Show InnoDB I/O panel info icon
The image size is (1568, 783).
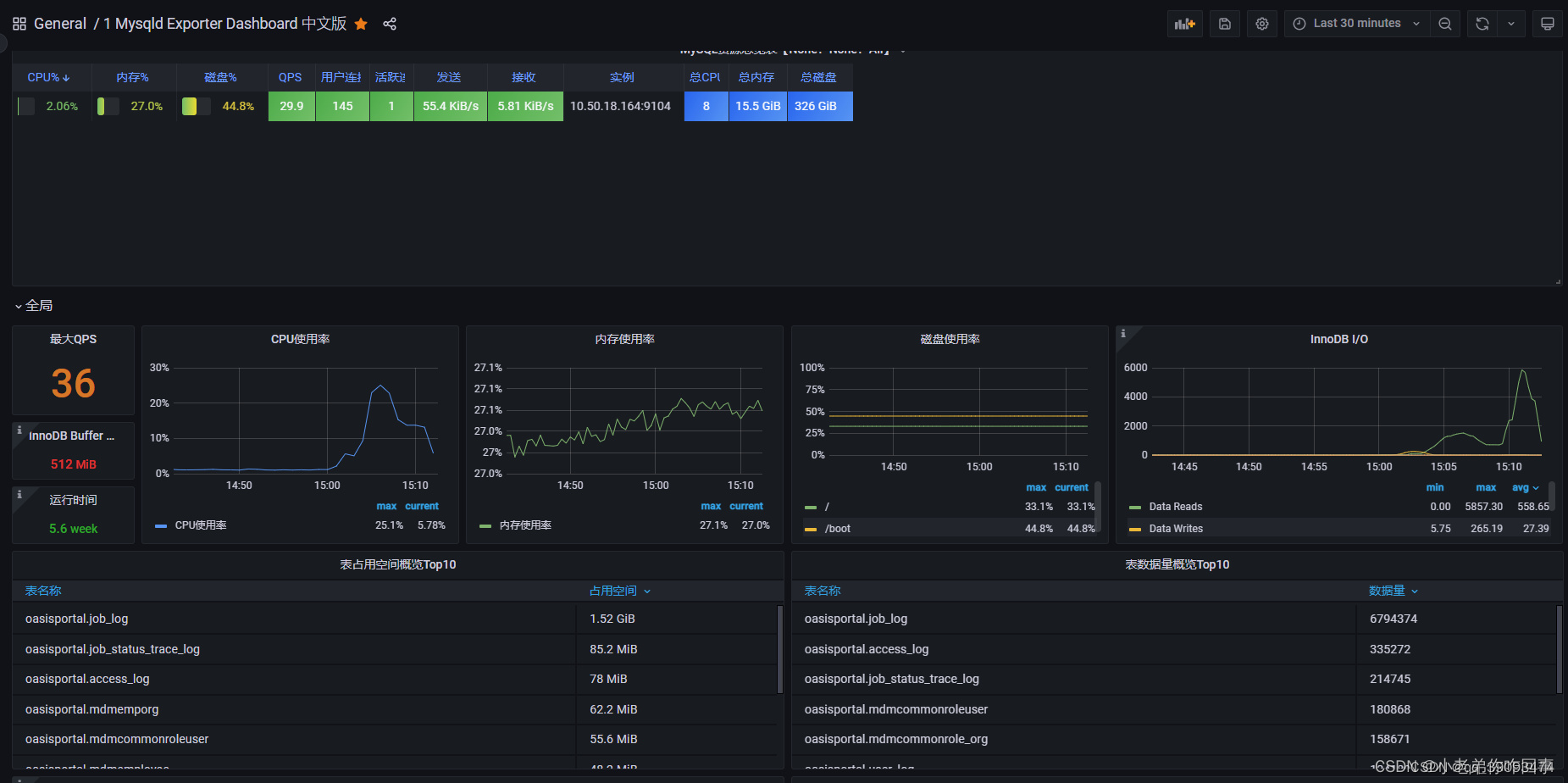click(x=1123, y=334)
